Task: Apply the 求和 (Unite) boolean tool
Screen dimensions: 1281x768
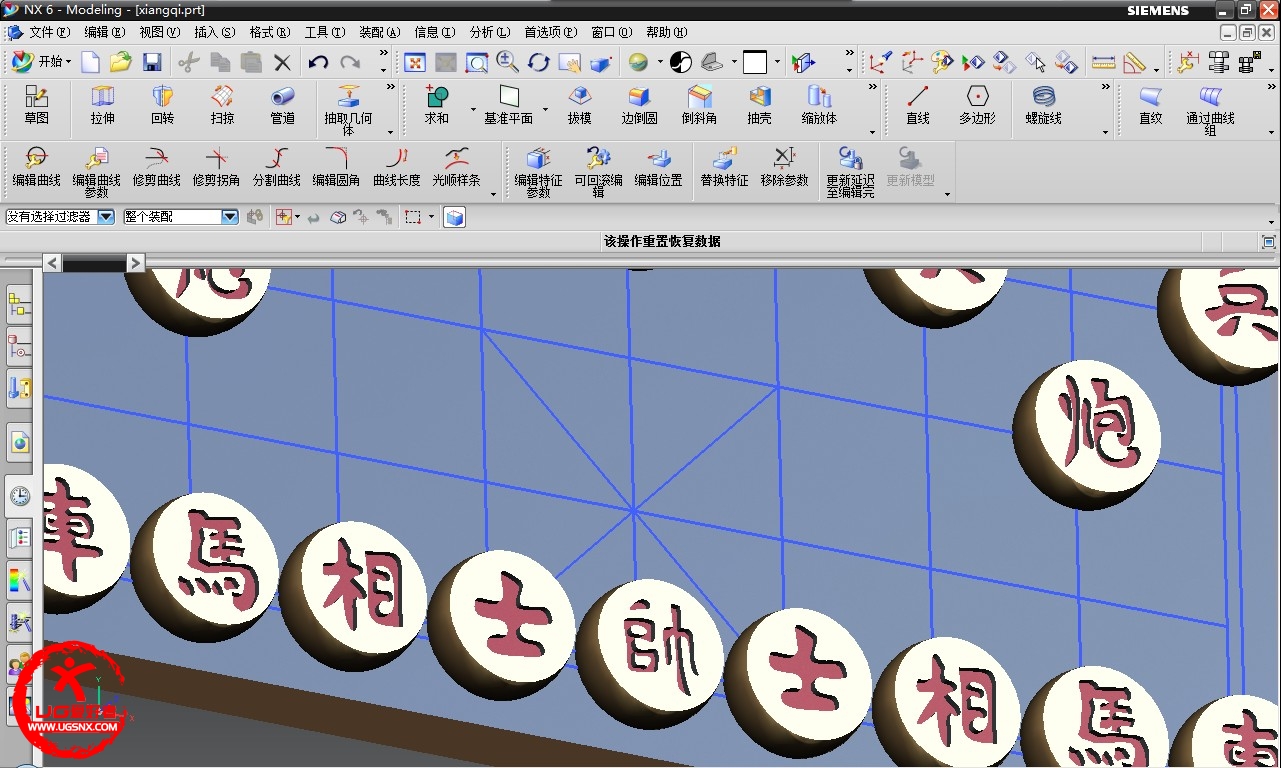Action: tap(437, 106)
